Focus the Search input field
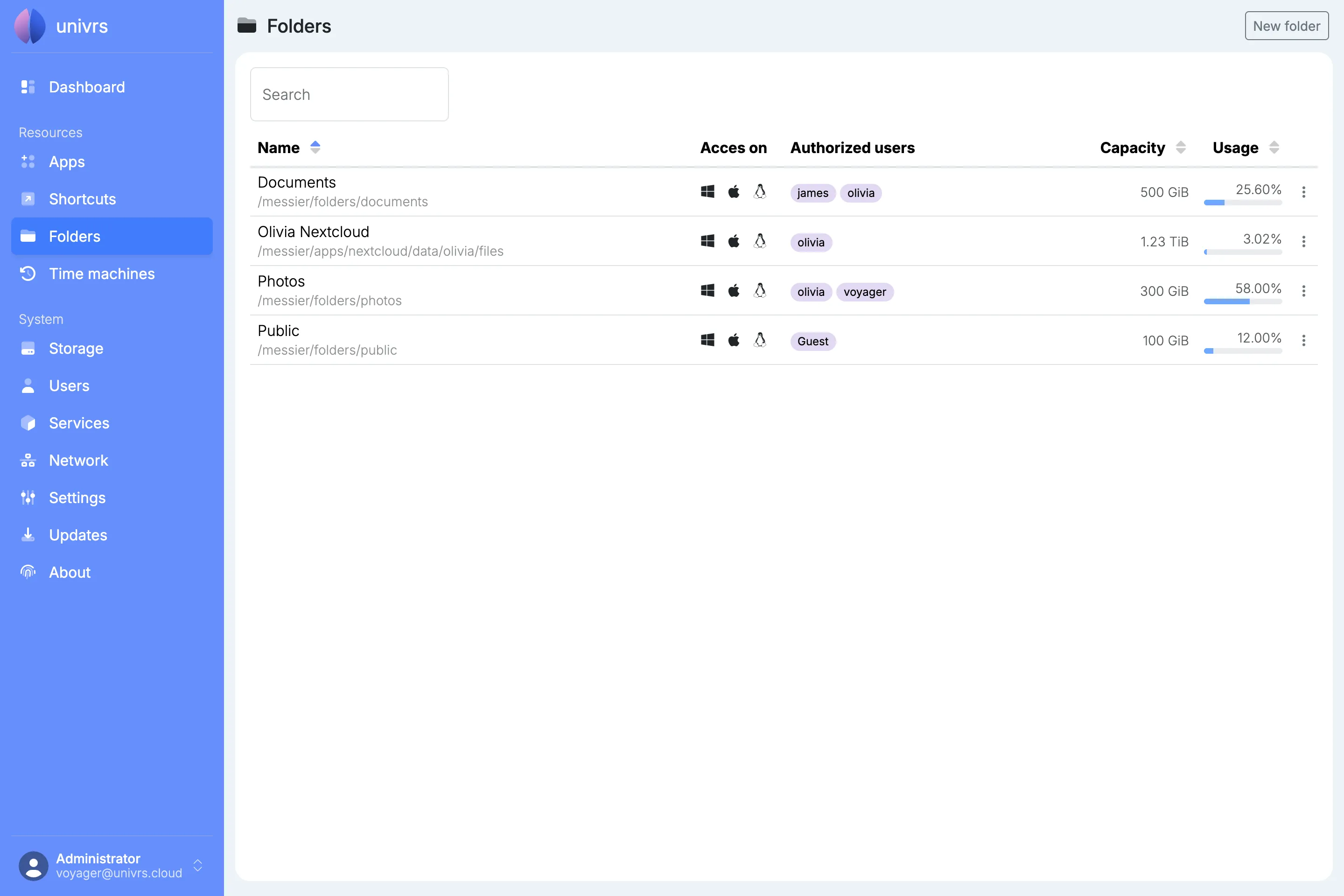This screenshot has width=1344, height=896. pyautogui.click(x=349, y=94)
